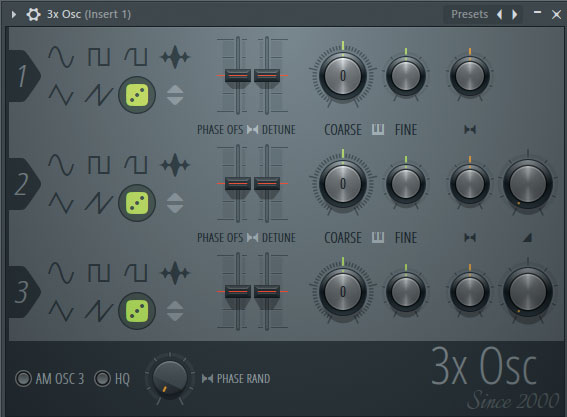Click oscillator 1 detune slider handle
The height and width of the screenshot is (417, 567).
[x=267, y=76]
